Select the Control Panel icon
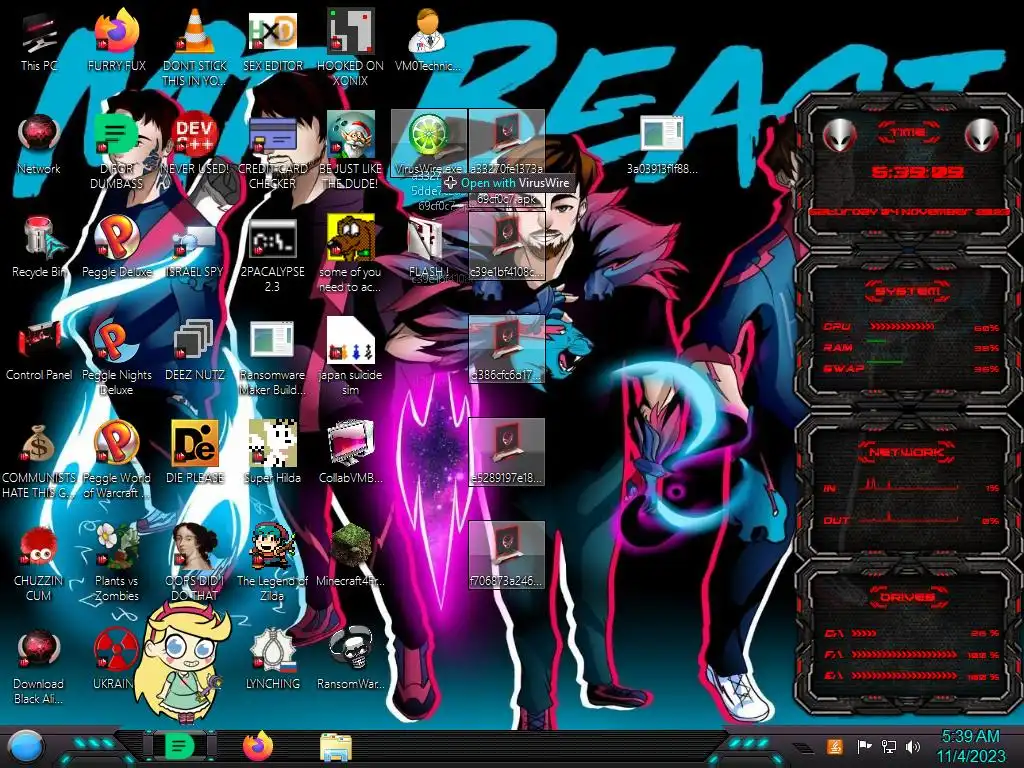The image size is (1024, 768). [x=39, y=350]
